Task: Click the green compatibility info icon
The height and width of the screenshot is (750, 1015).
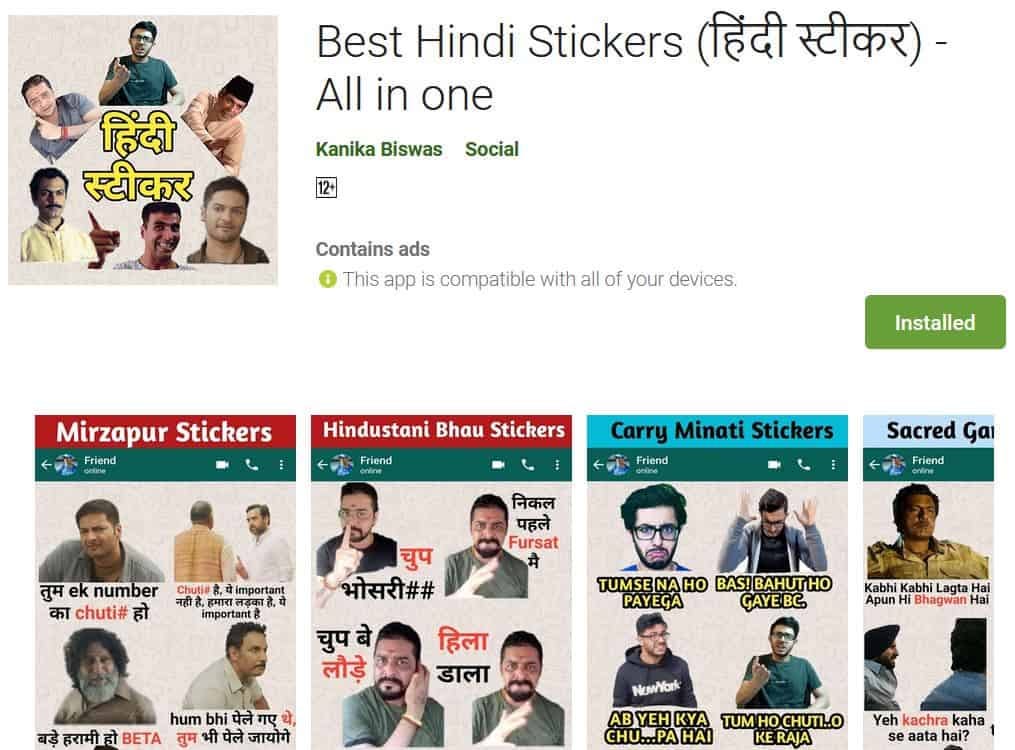Action: coord(328,280)
